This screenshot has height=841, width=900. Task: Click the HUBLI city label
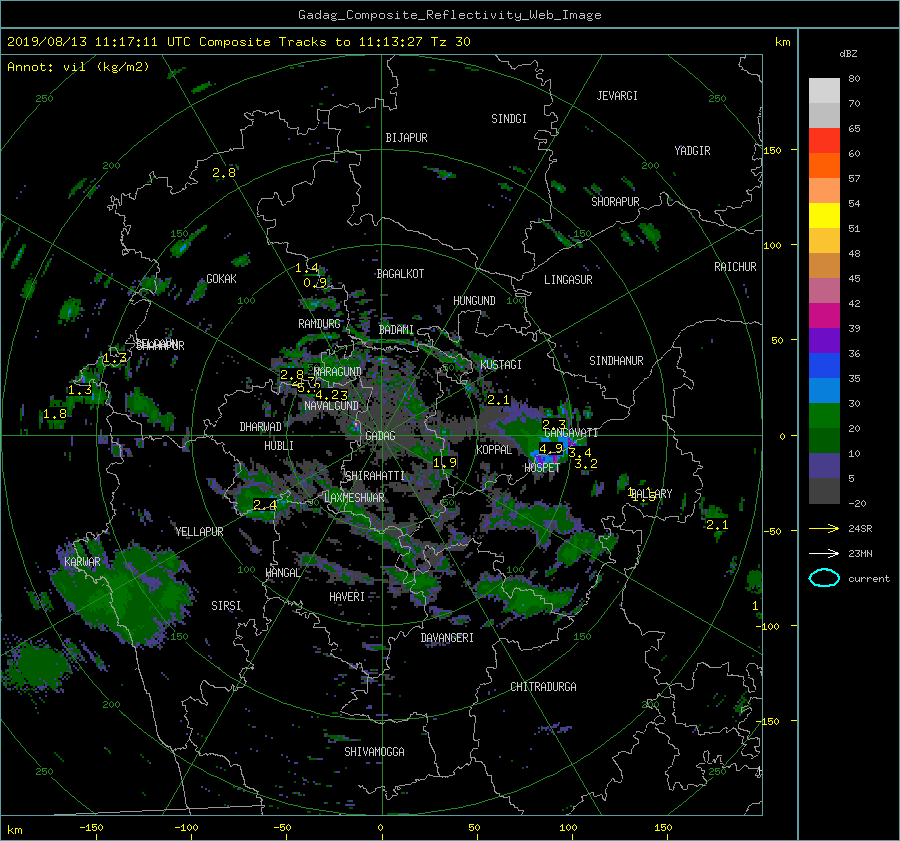(x=279, y=446)
